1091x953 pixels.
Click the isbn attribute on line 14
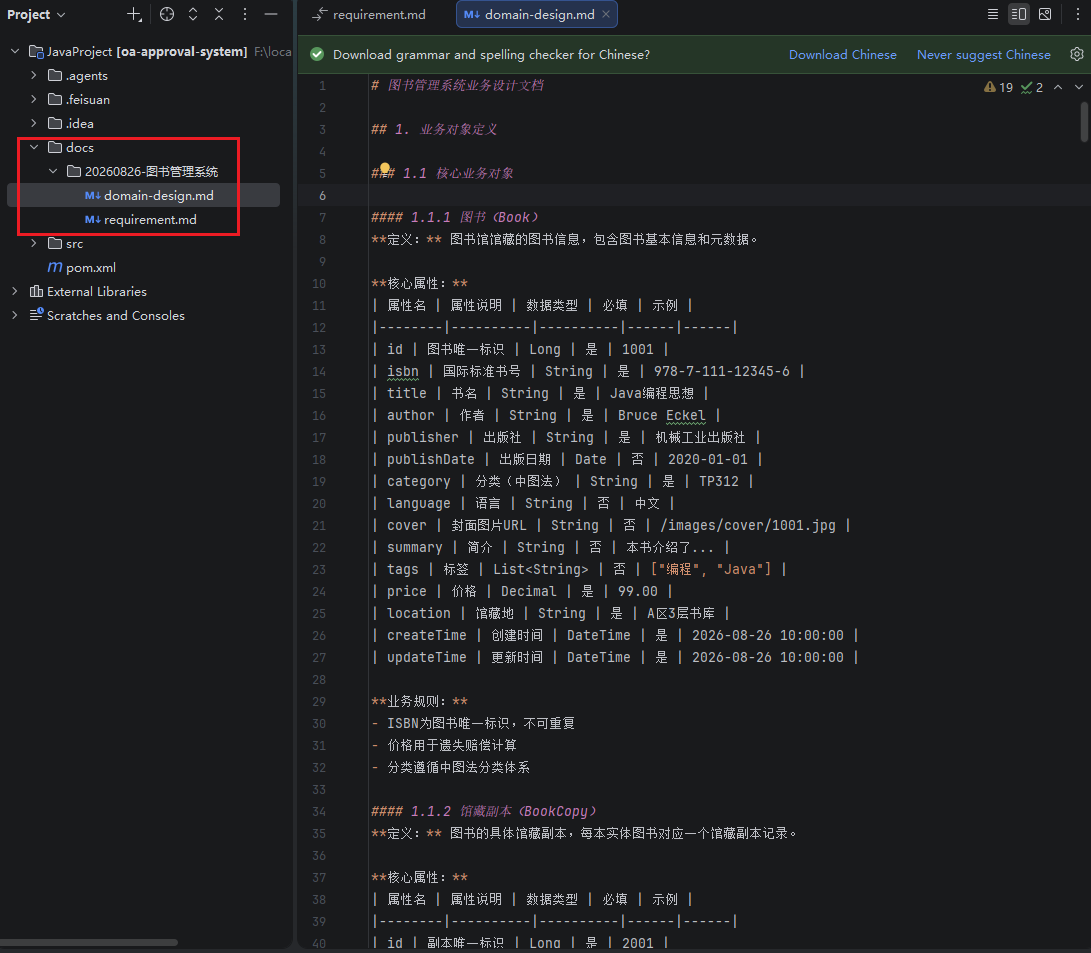[x=403, y=371]
